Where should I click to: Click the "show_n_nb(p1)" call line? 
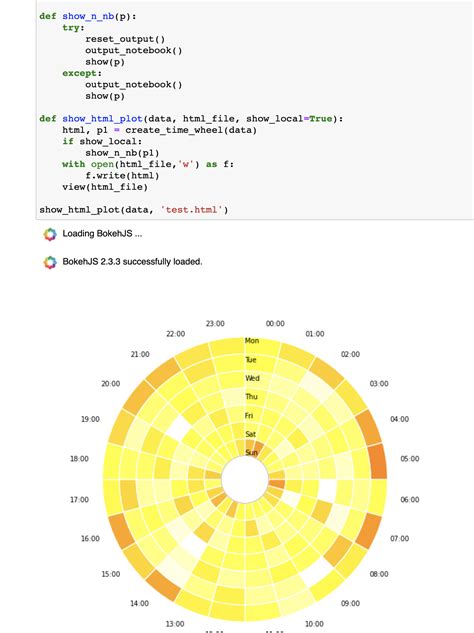(122, 153)
